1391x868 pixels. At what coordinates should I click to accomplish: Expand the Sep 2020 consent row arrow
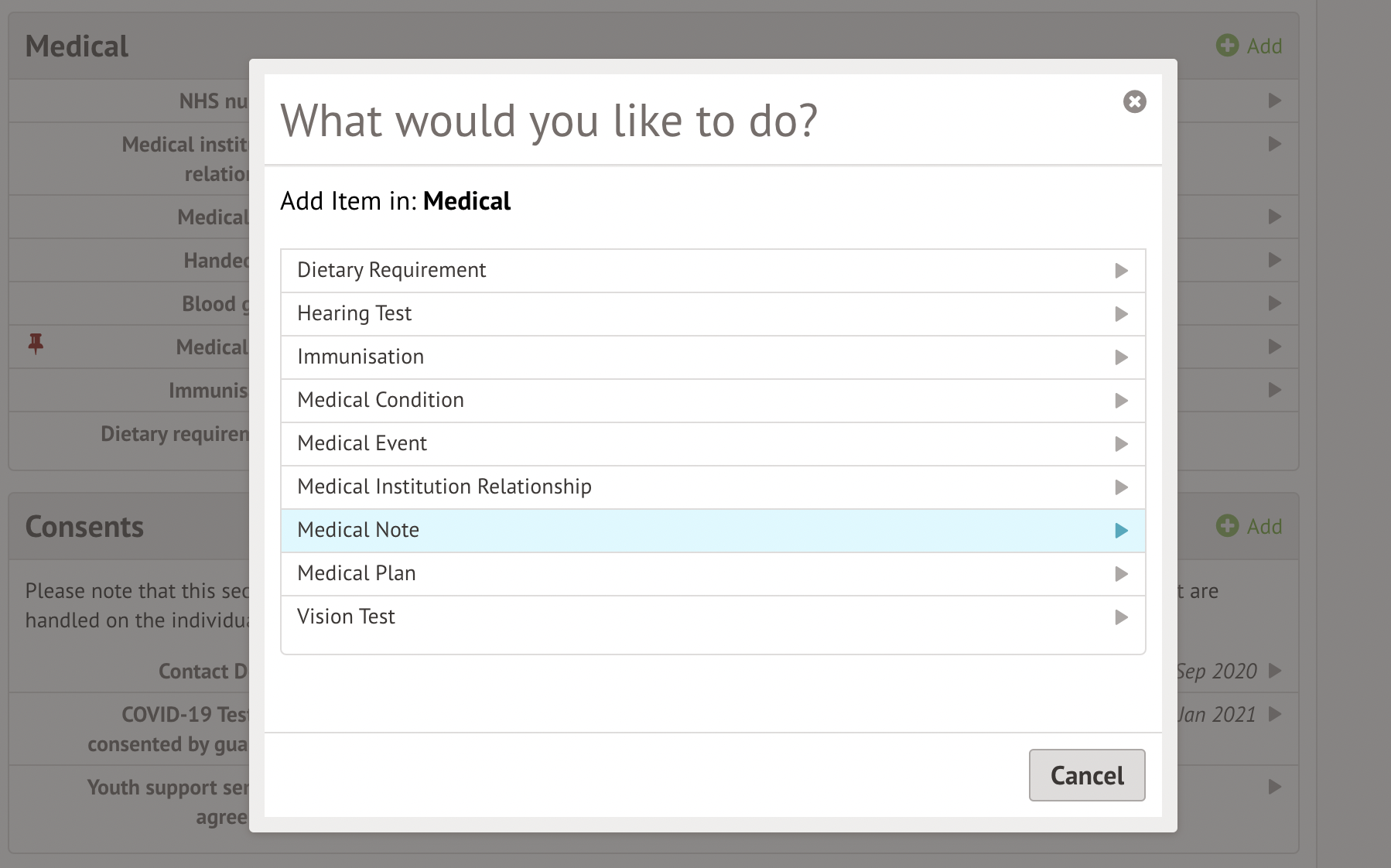[x=1274, y=671]
